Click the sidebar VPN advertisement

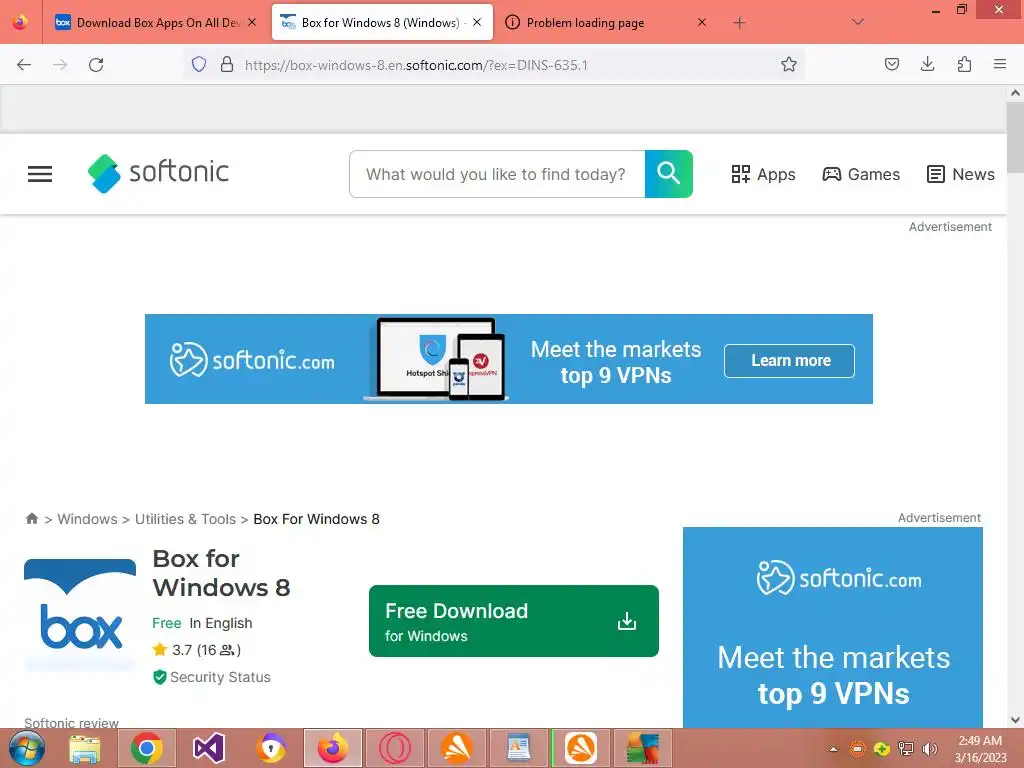pos(833,627)
